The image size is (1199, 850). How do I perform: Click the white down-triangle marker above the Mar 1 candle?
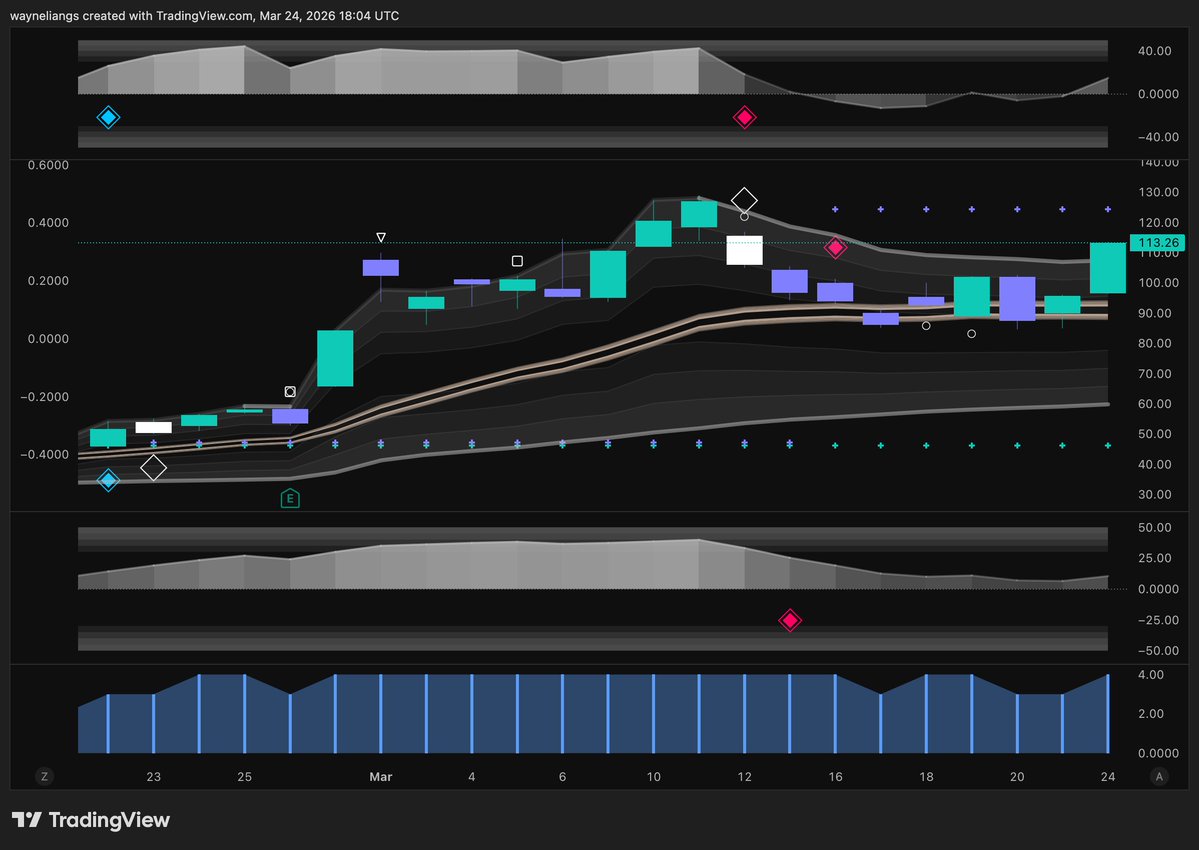click(381, 238)
